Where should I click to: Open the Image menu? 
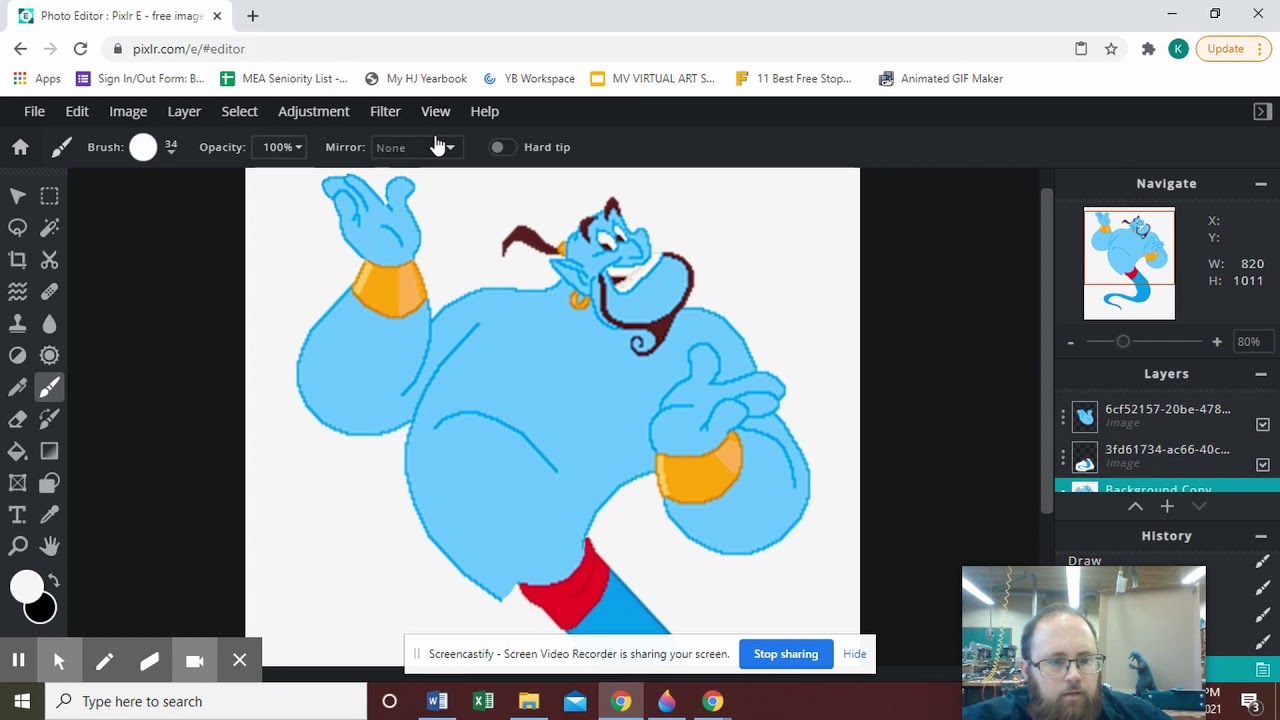[128, 111]
